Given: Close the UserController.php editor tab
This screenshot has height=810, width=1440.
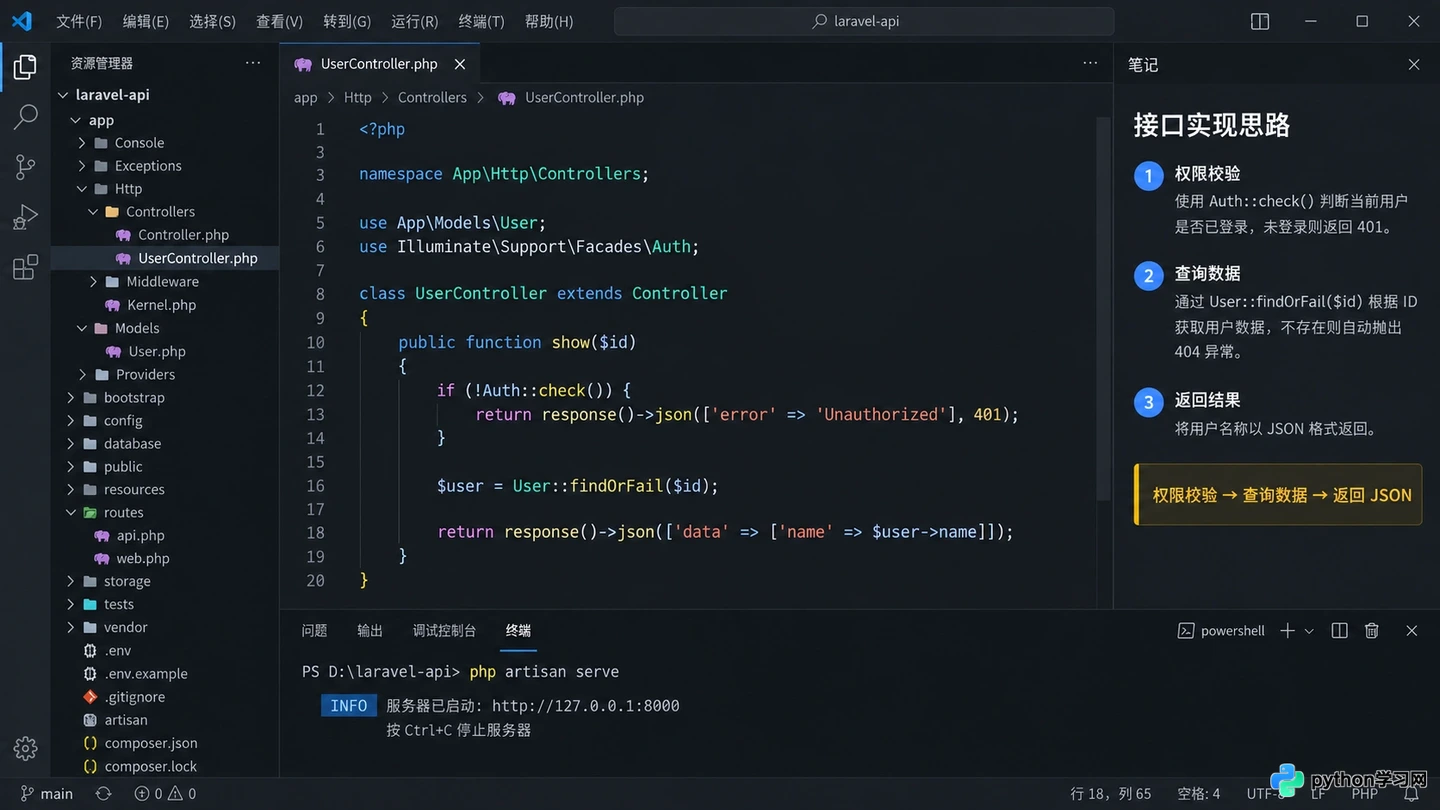Looking at the screenshot, I should click(x=460, y=64).
